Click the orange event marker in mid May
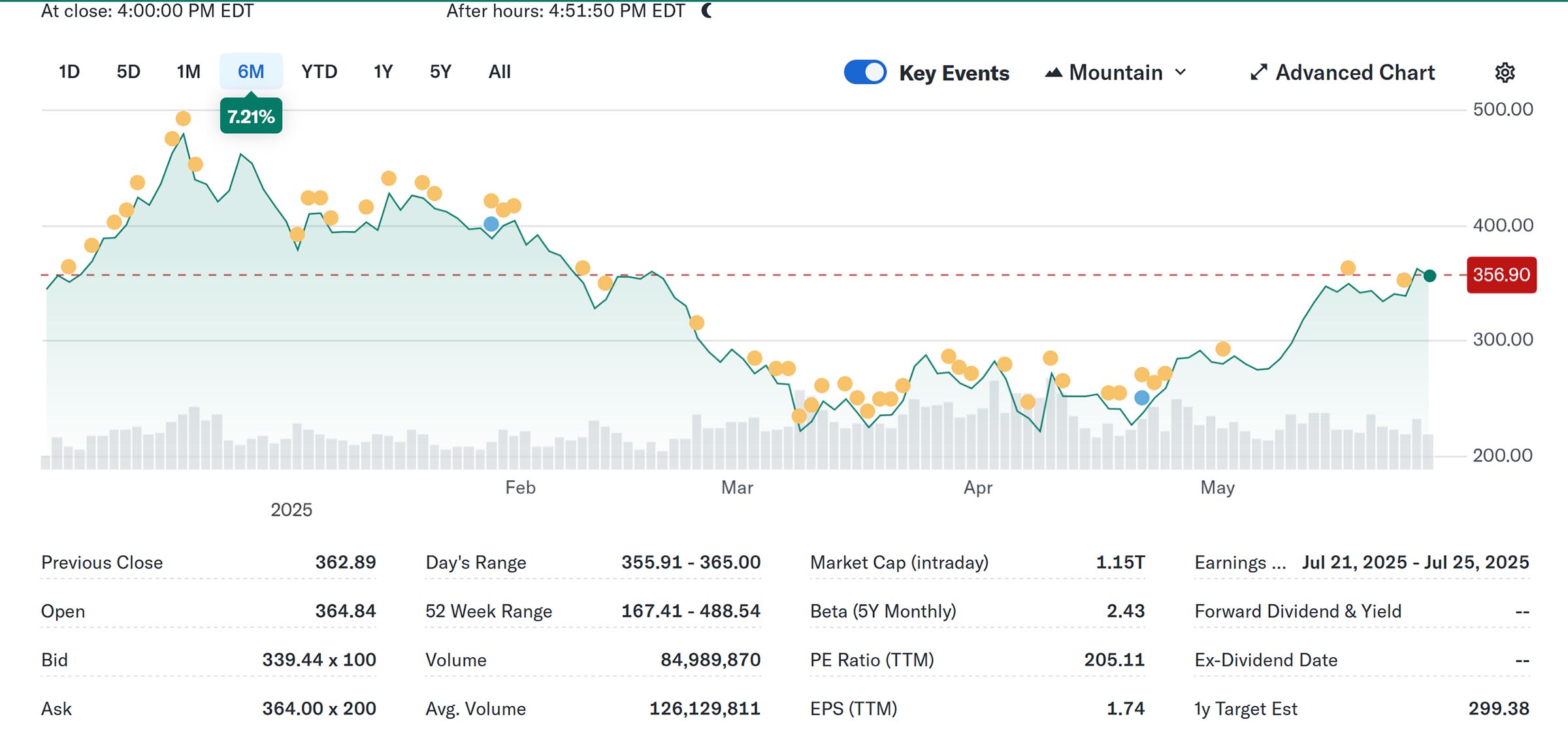 (1348, 267)
